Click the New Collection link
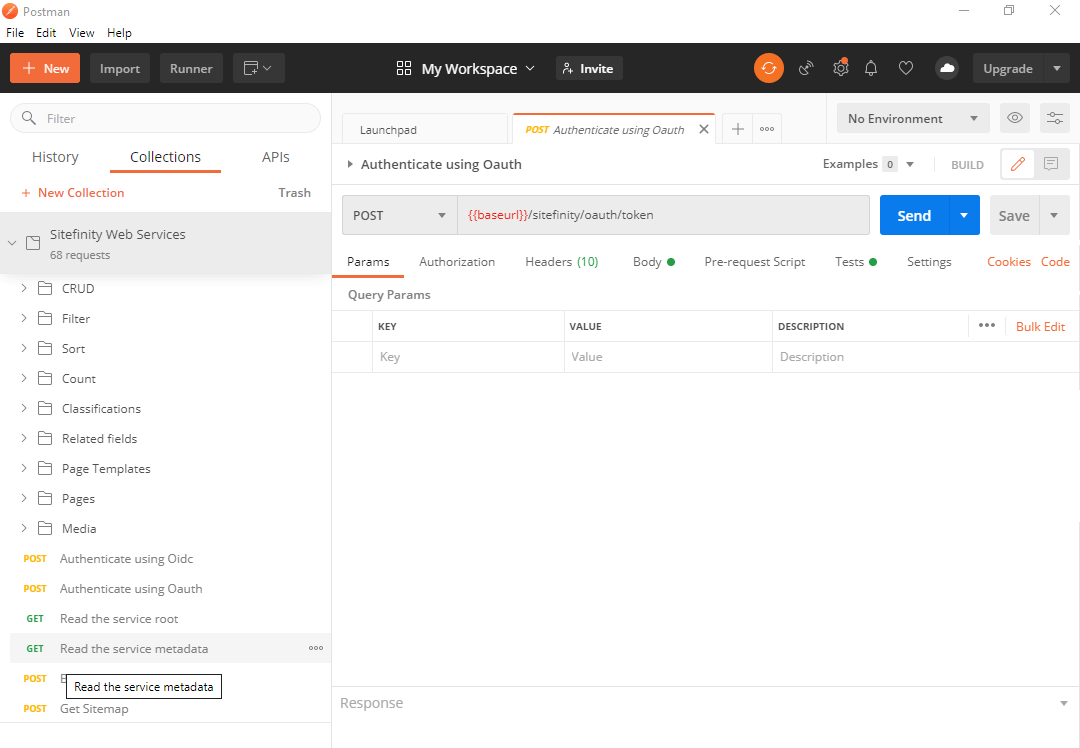Screen dimensions: 1080x748 (73, 192)
